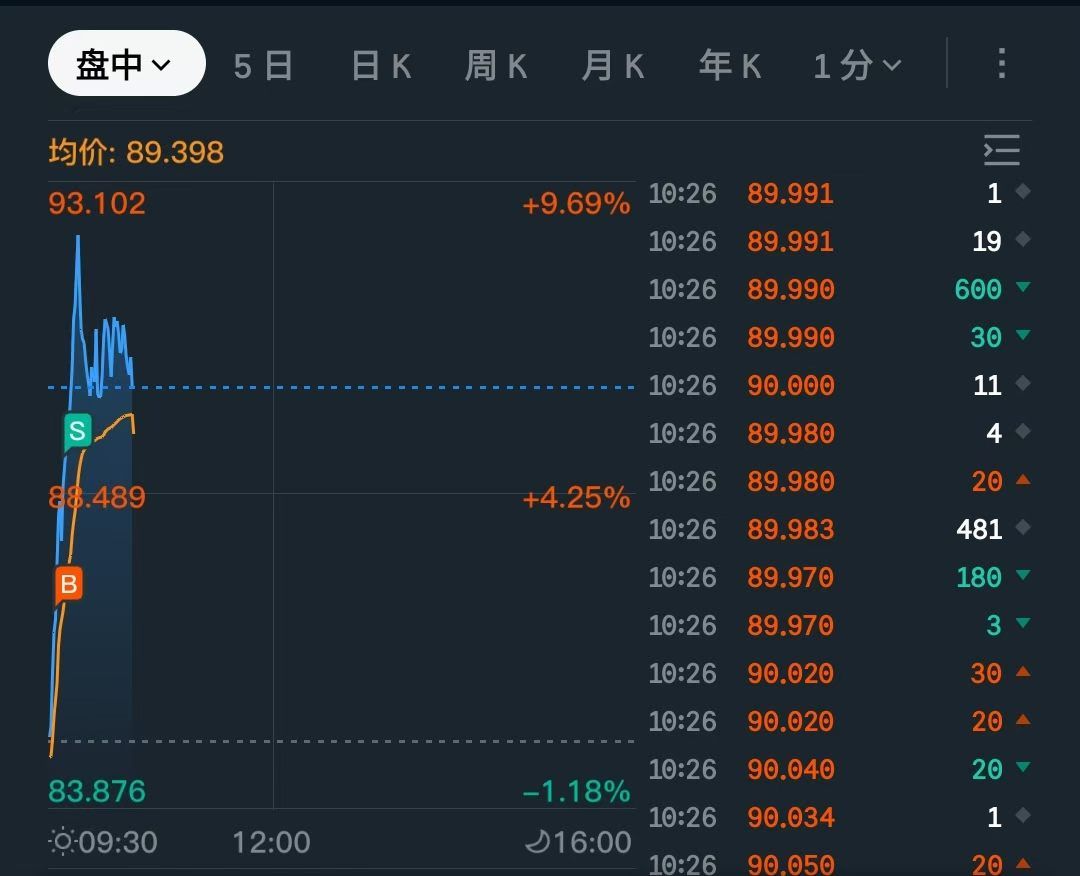Click the orange B buy marker

click(x=69, y=585)
